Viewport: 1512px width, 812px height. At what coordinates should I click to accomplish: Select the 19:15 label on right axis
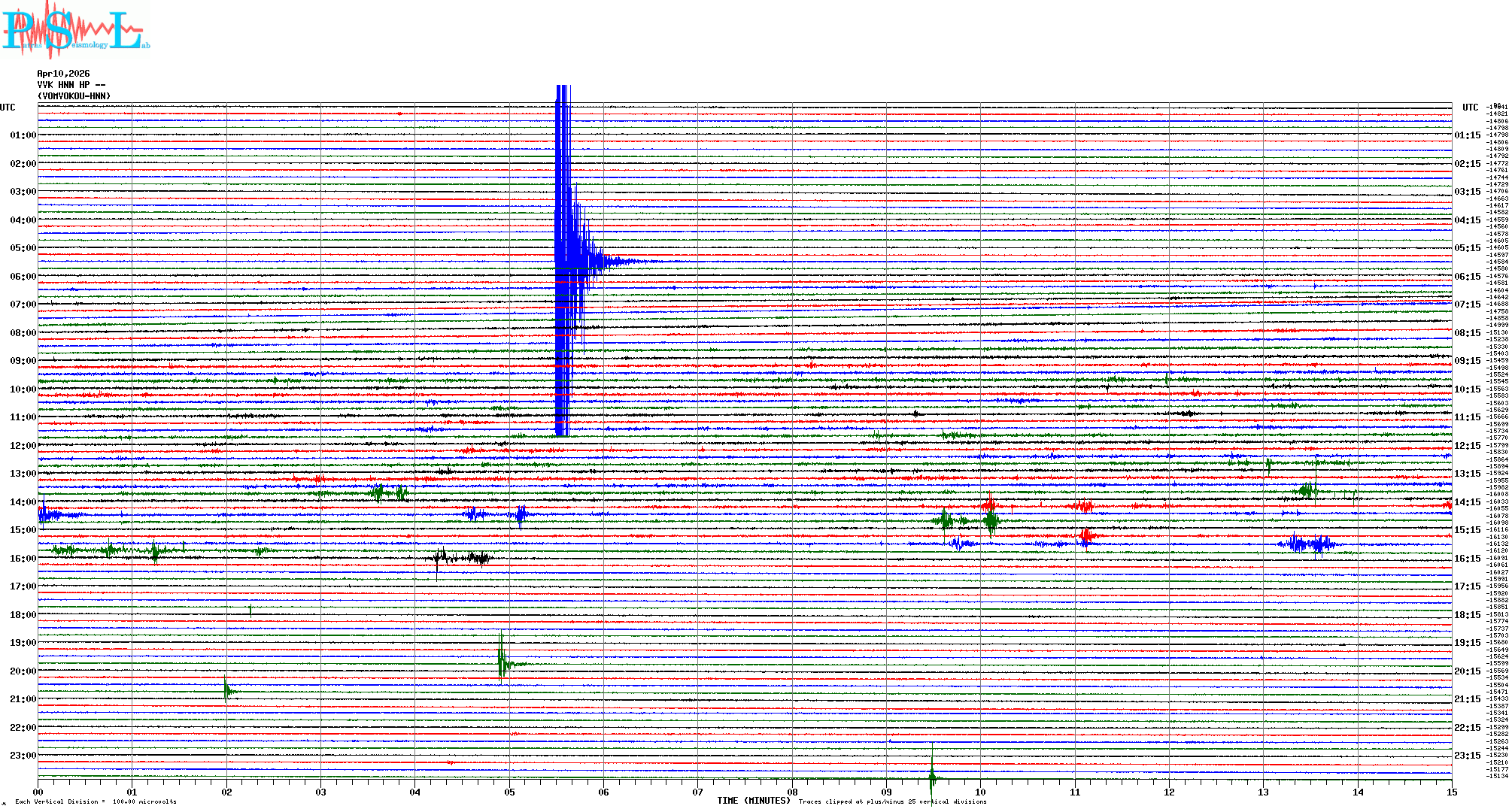point(1467,643)
